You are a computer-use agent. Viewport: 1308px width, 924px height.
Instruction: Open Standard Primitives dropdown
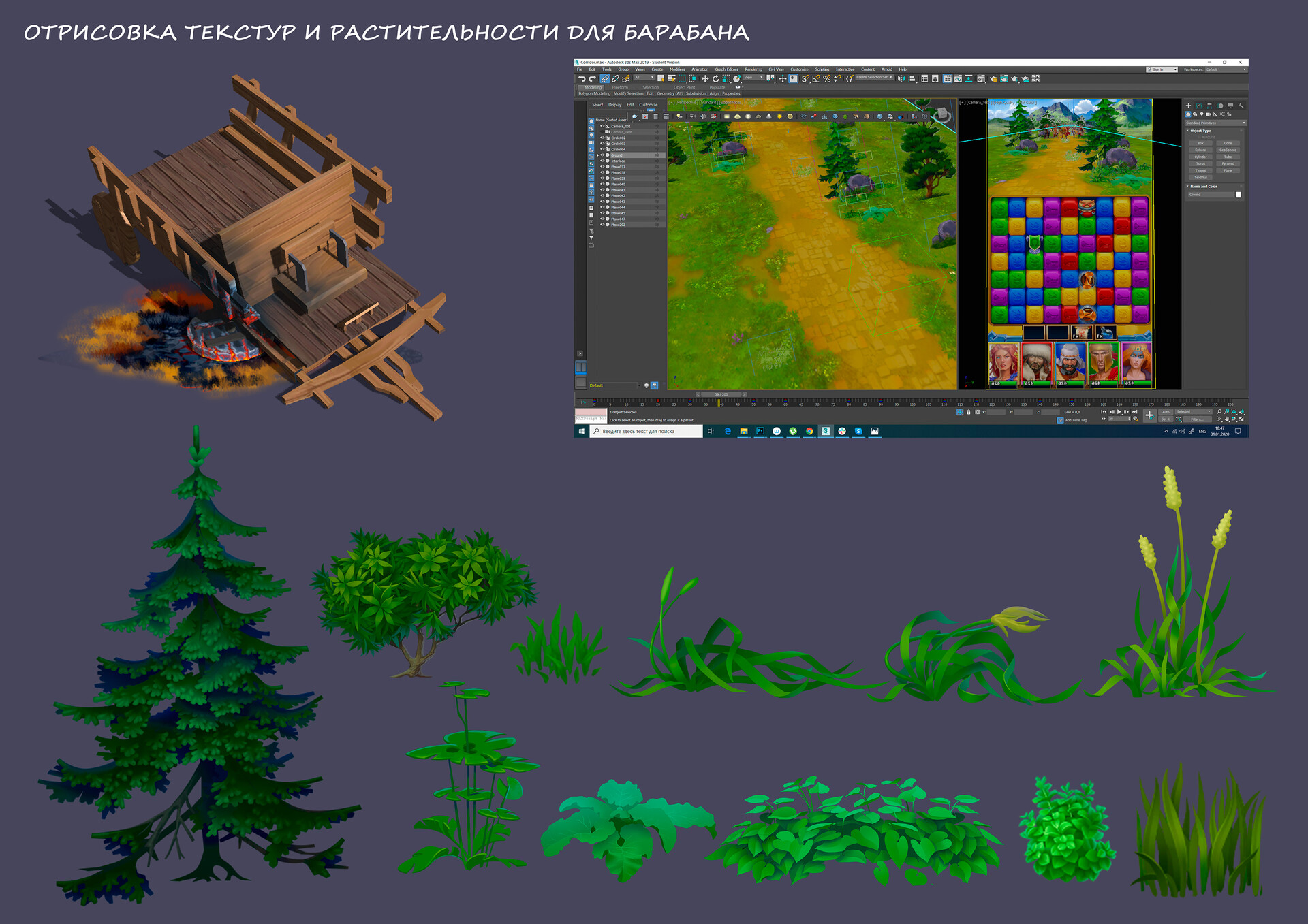[x=1216, y=123]
